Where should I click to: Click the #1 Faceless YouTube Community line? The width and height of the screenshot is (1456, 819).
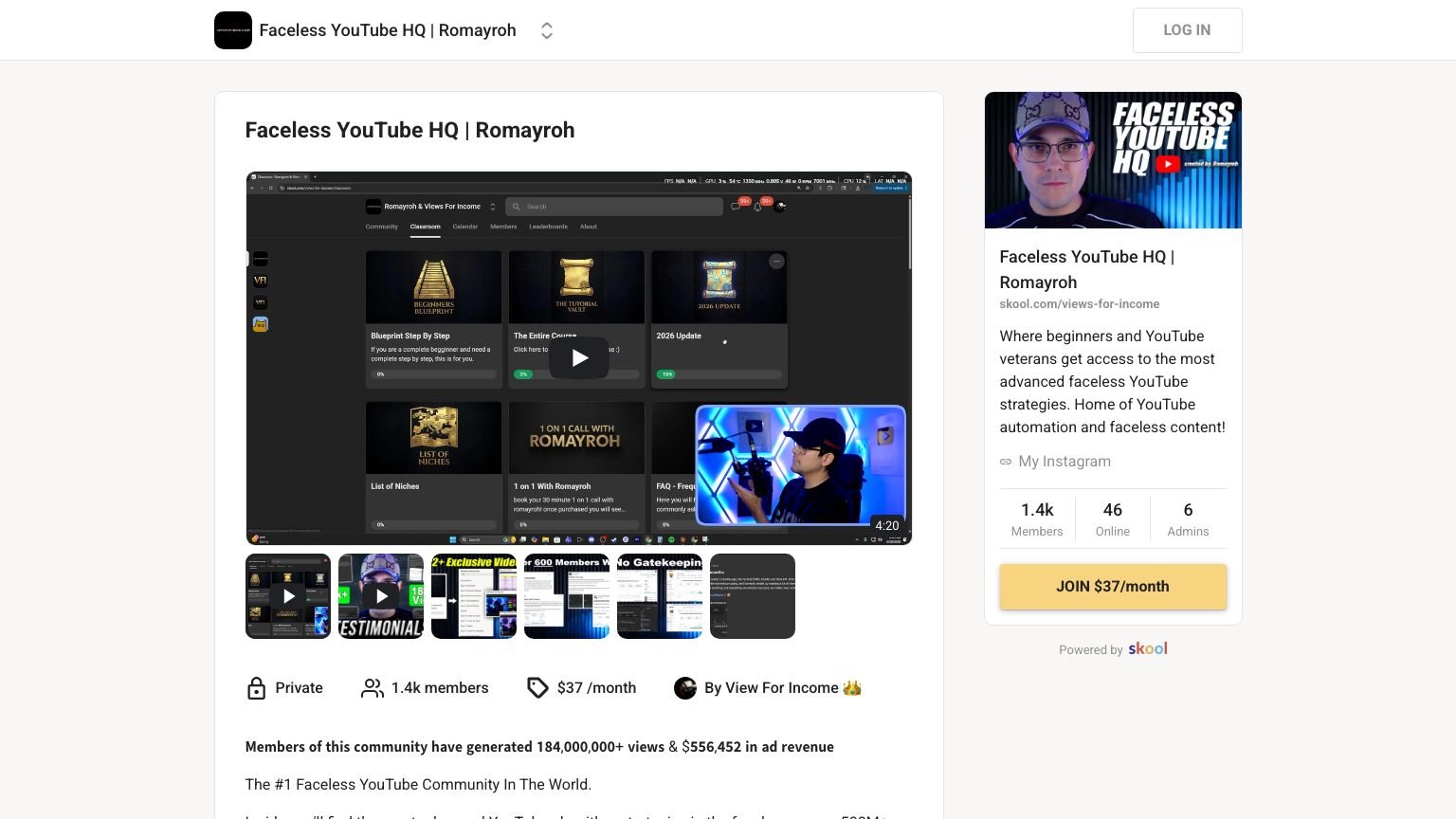pos(418,785)
